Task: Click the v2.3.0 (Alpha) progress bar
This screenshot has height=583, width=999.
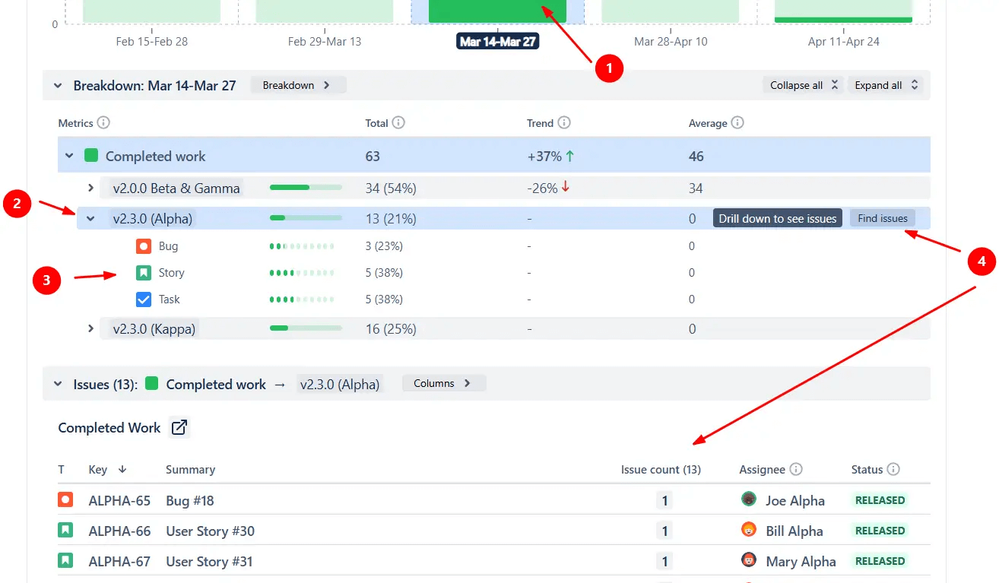Action: 306,218
